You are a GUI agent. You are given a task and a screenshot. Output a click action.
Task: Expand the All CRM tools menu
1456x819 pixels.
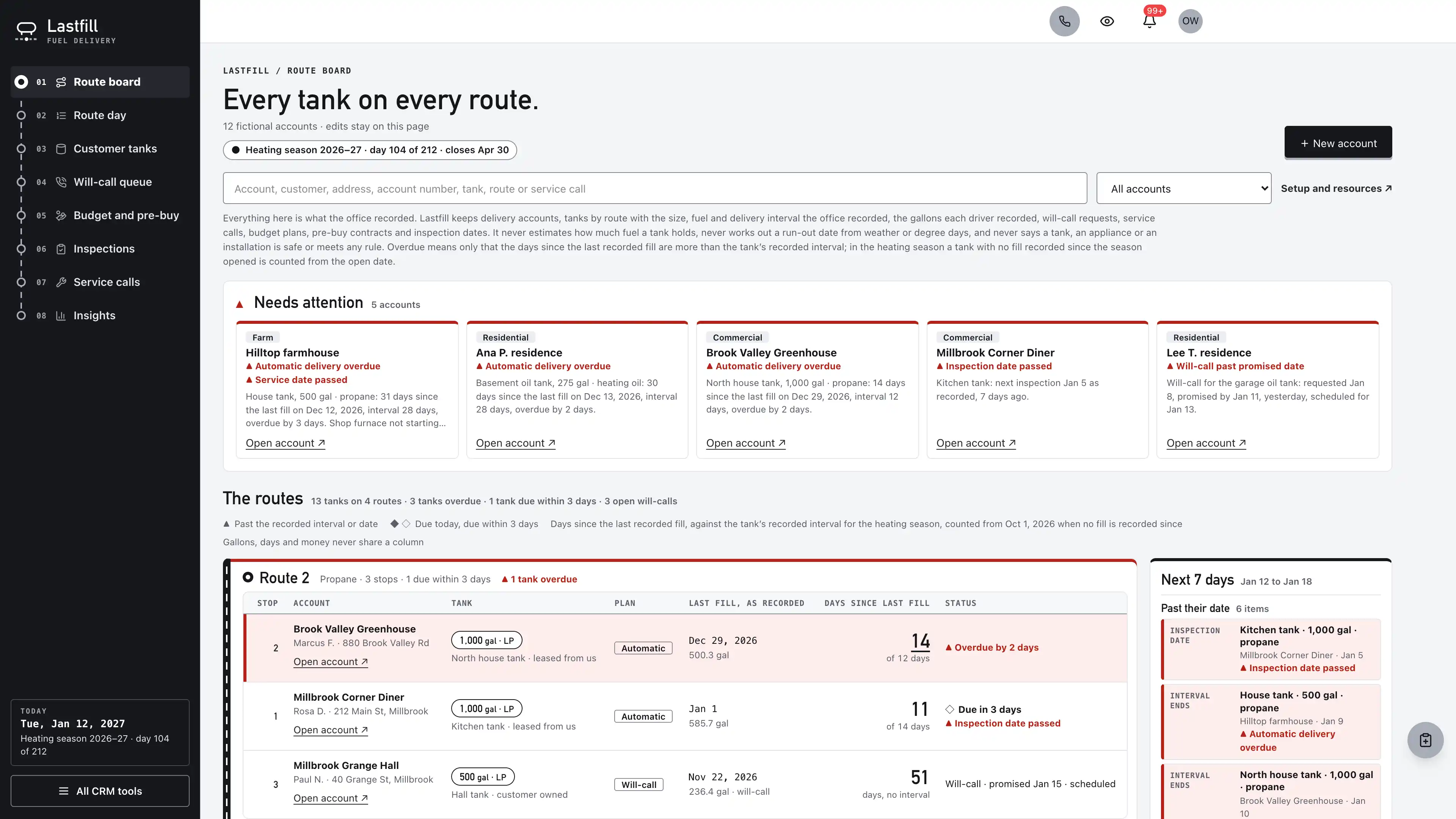(x=100, y=791)
